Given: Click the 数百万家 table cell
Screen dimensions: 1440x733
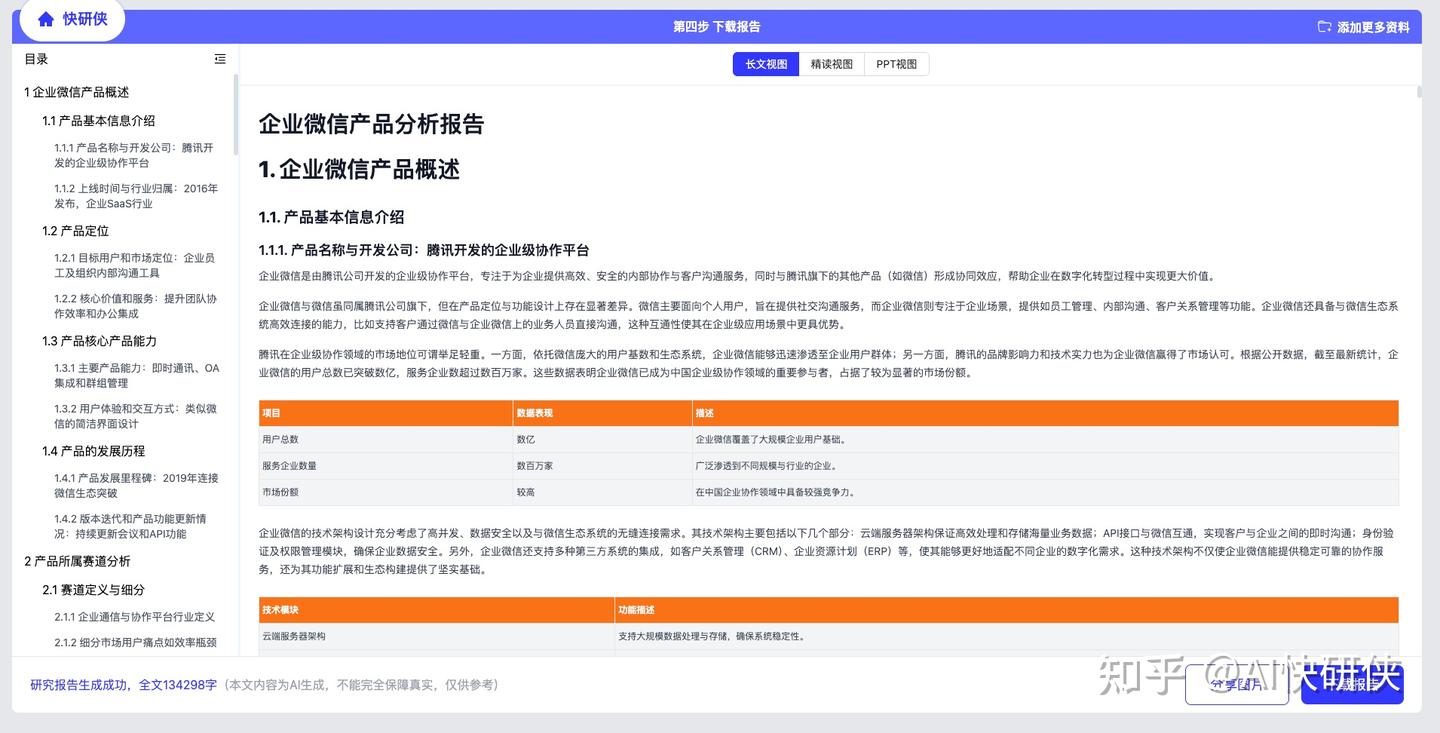Looking at the screenshot, I should pyautogui.click(x=603, y=466).
